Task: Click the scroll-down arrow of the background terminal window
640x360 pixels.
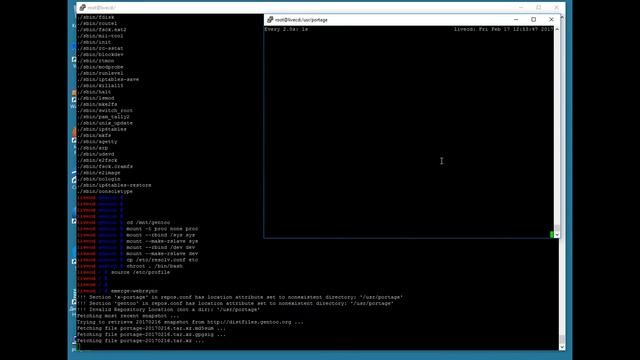Action: (x=562, y=347)
